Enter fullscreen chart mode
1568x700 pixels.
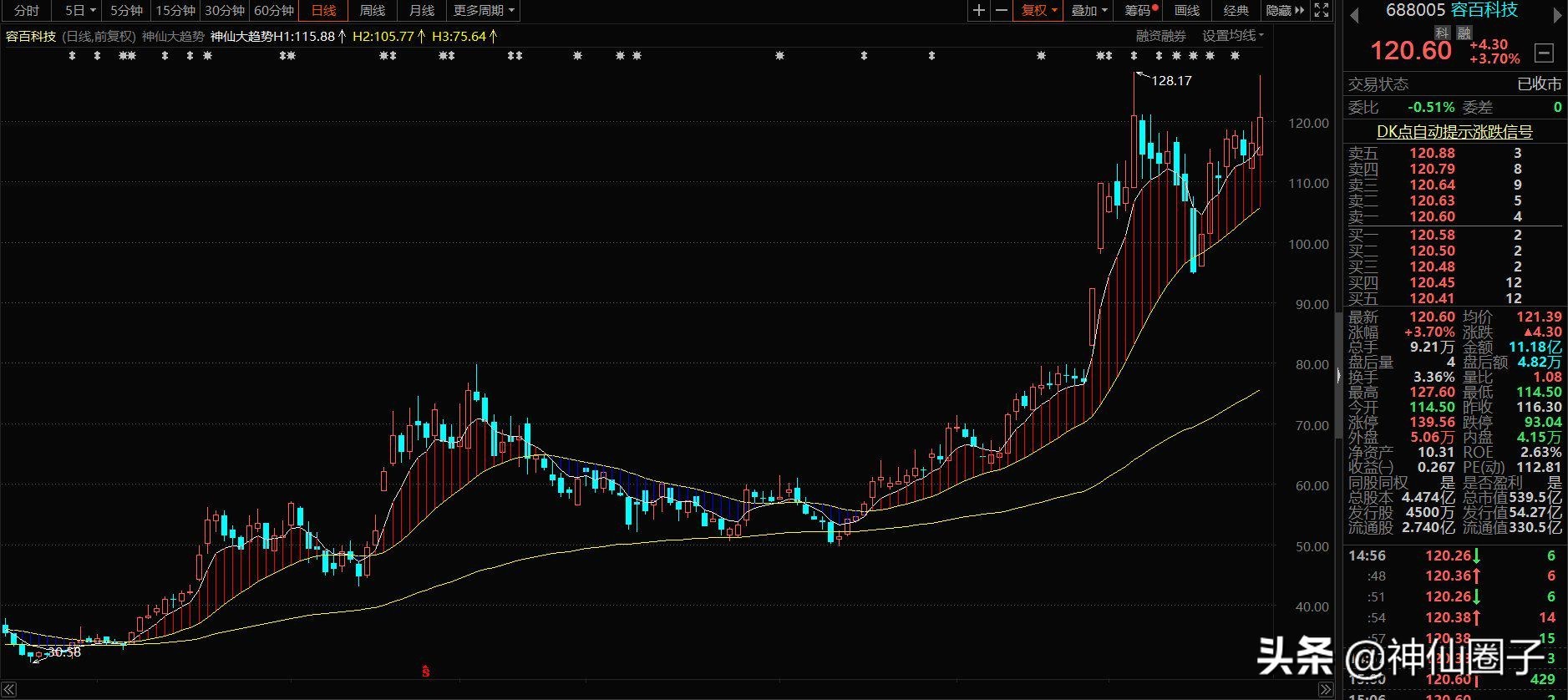tap(1322, 10)
